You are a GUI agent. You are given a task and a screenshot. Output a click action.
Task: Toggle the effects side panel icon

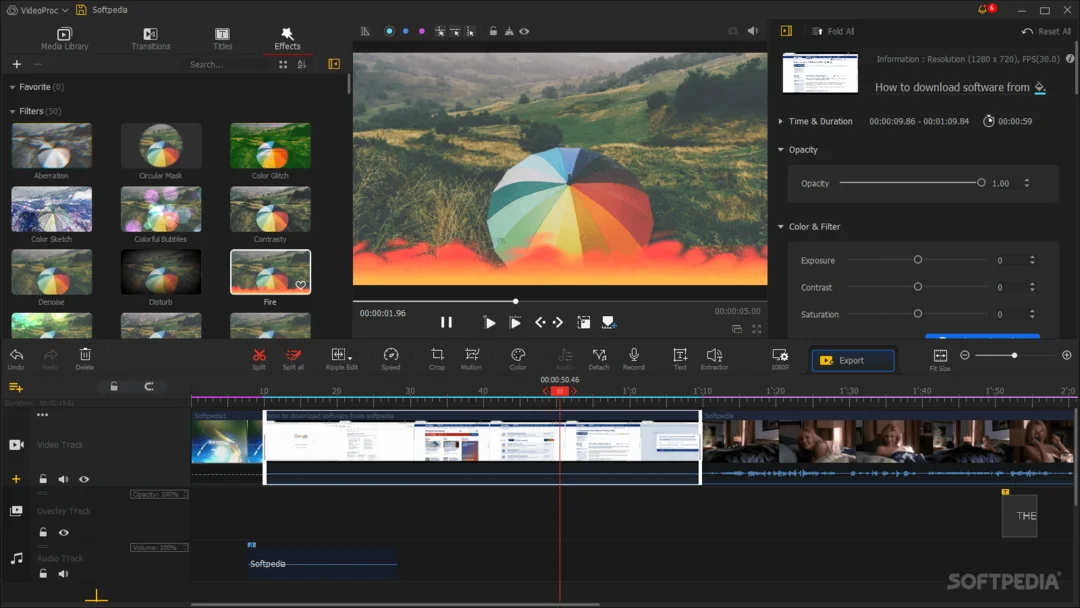(334, 64)
